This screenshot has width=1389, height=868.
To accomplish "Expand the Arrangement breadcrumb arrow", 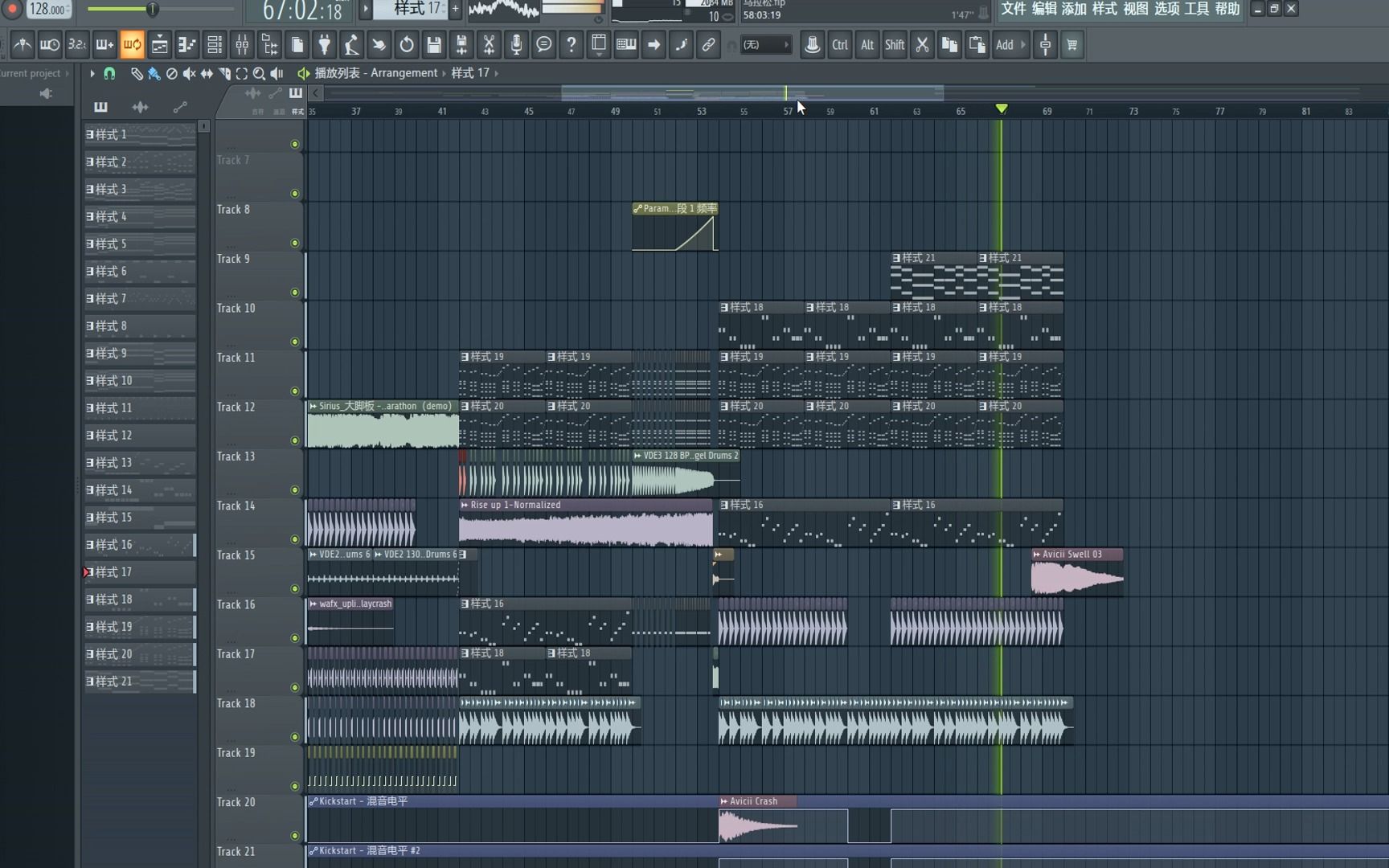I will coord(444,73).
